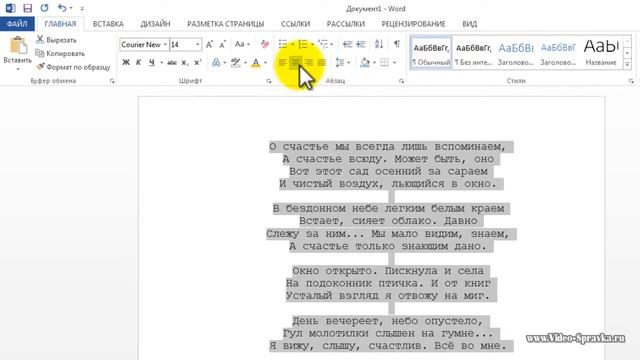Justify text alignment icon
Screen dimensions: 640x360
tap(322, 62)
